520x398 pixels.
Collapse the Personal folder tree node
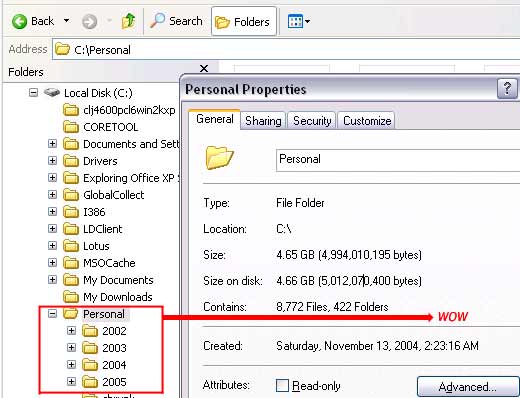[52, 313]
